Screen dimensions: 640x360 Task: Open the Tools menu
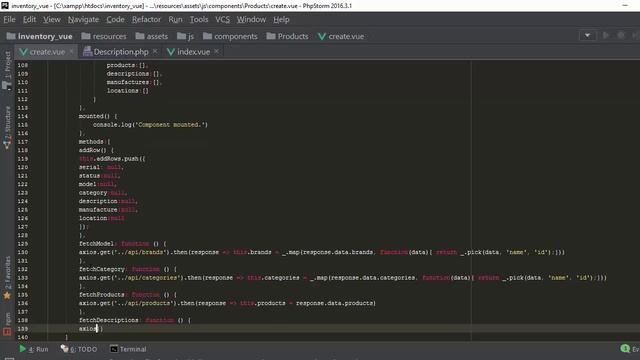point(199,20)
